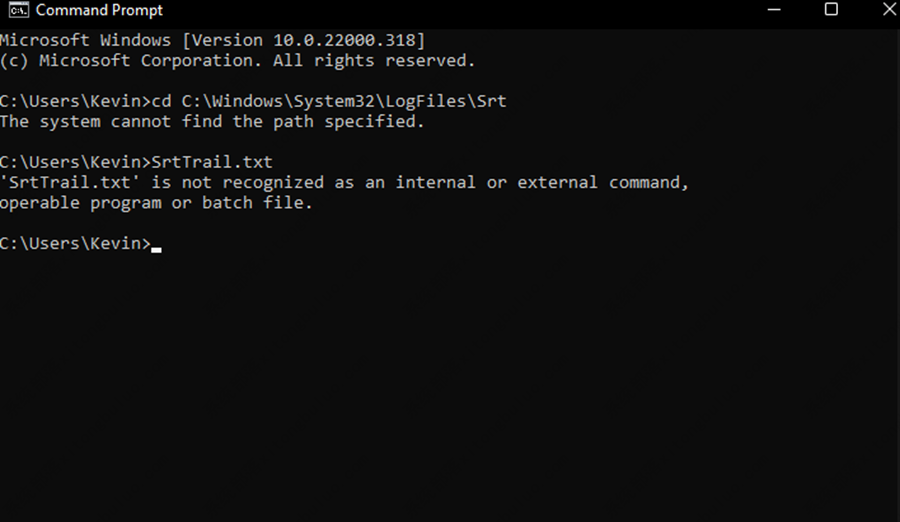The height and width of the screenshot is (522, 900).
Task: Click the "not recognized" error message line
Action: pos(344,182)
